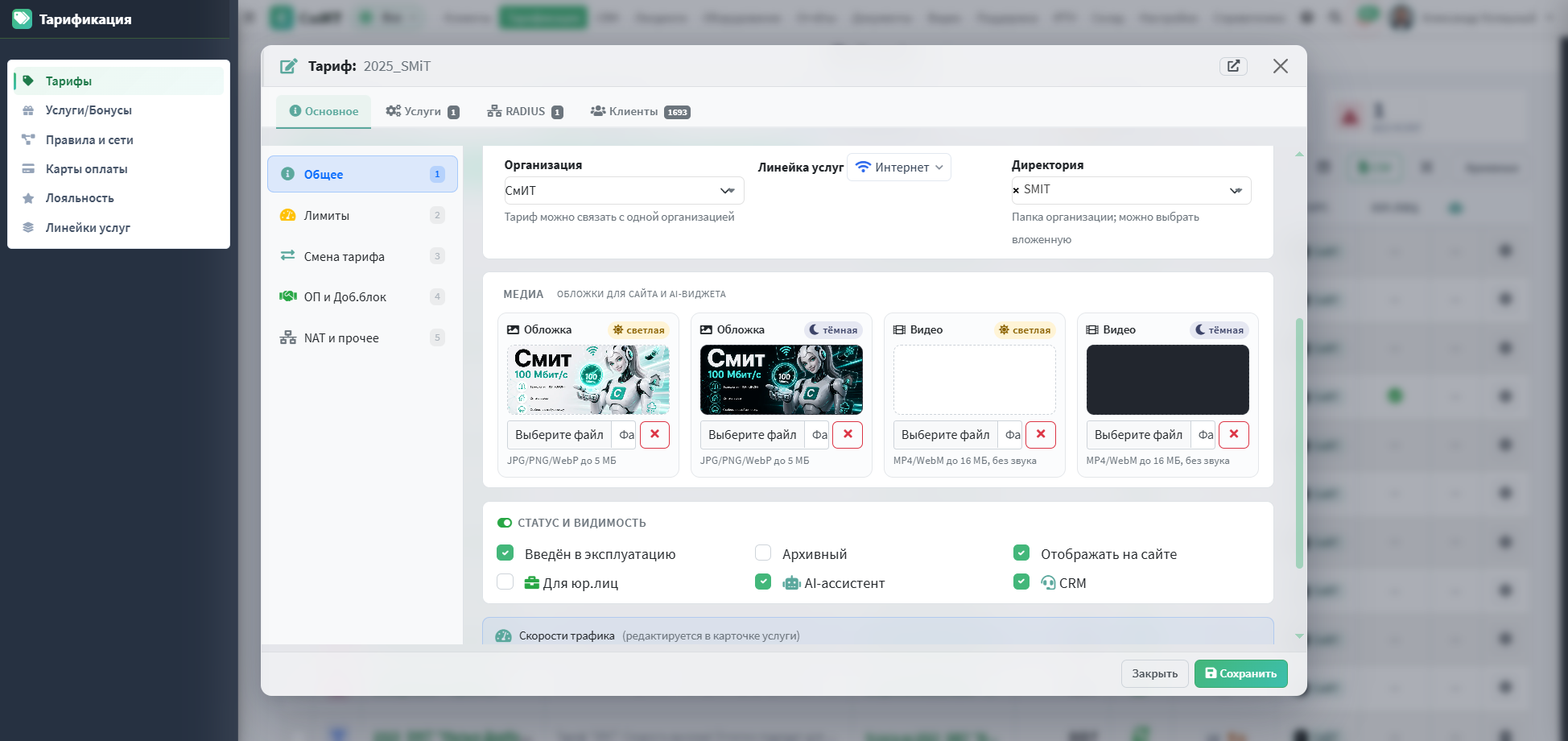The width and height of the screenshot is (1568, 741).
Task: Delete the light theme video file
Action: click(1041, 435)
